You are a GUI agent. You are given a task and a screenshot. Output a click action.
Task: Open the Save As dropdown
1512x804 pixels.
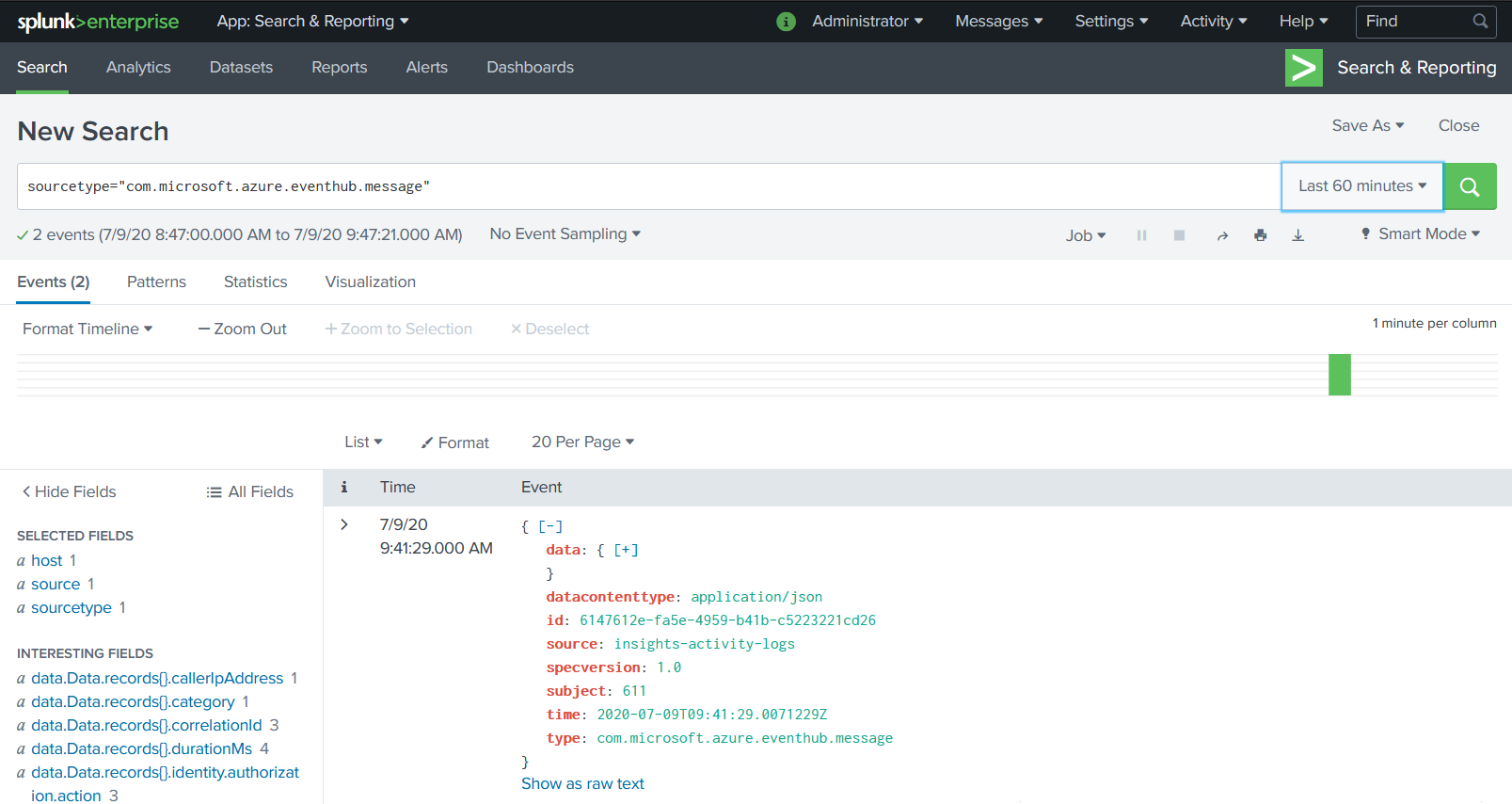click(x=1367, y=125)
